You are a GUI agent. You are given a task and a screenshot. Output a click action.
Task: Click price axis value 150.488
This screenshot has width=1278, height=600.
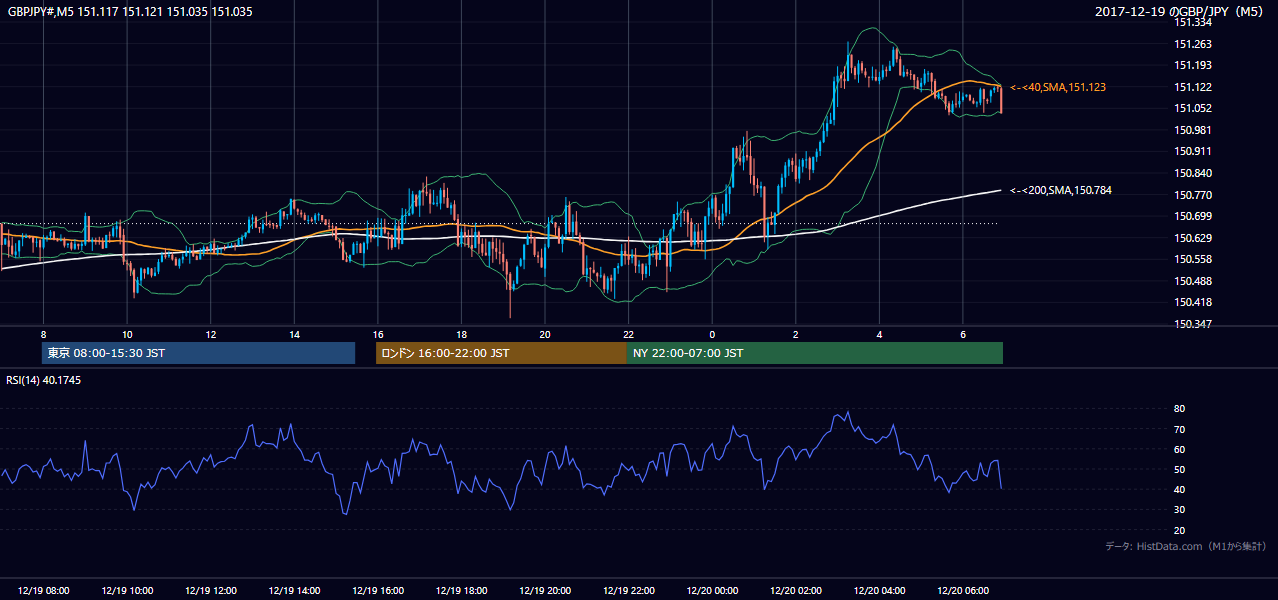(x=1193, y=281)
